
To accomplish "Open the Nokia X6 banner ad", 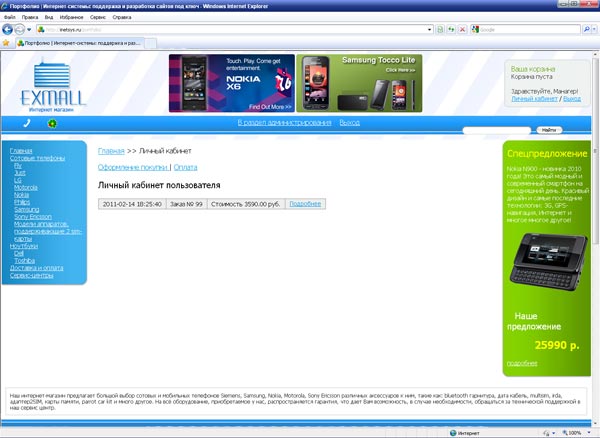I will (x=232, y=83).
